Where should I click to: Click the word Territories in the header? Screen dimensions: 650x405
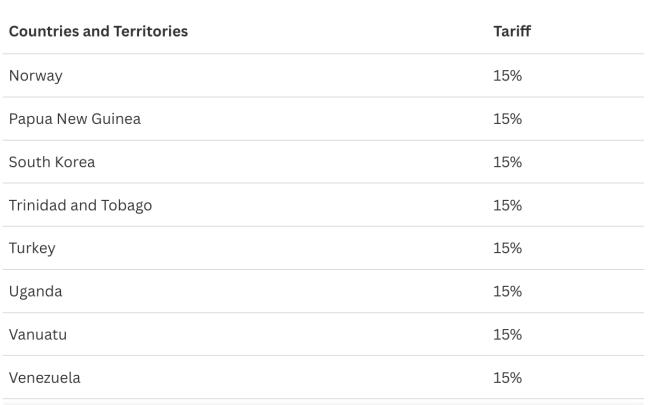[x=150, y=31]
